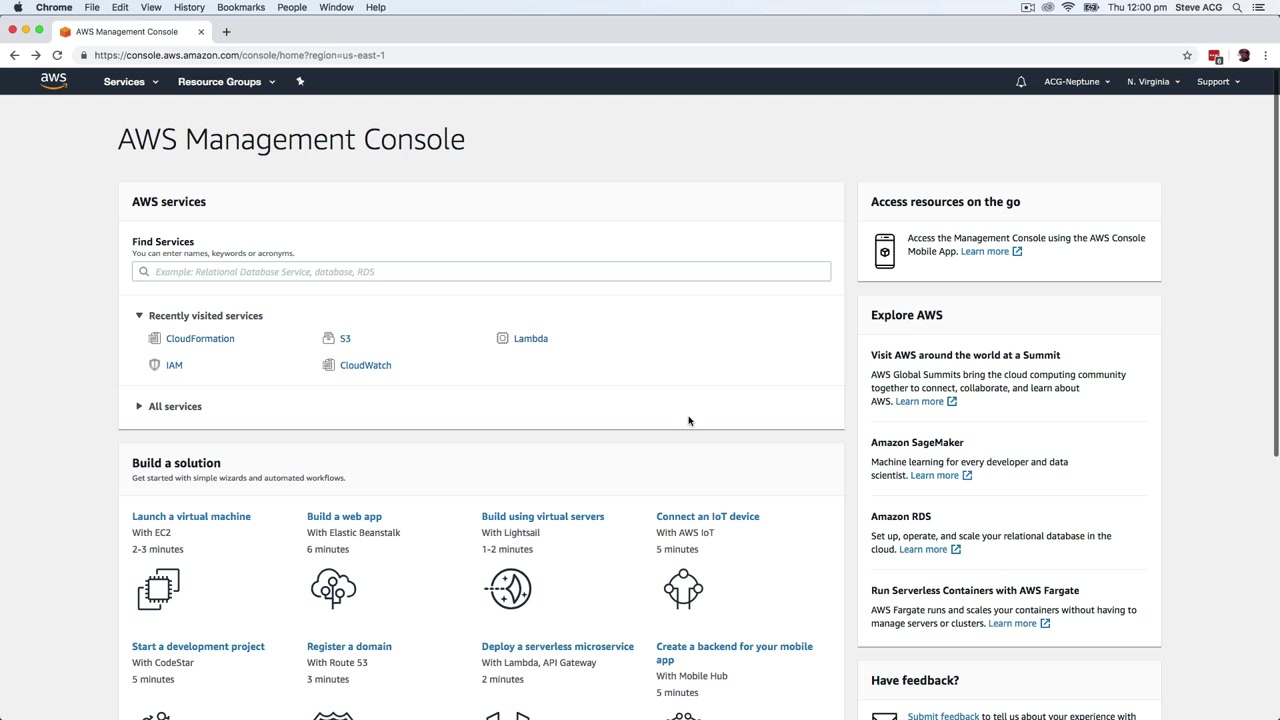
Task: Open the Resource Groups dropdown
Action: [x=226, y=82]
